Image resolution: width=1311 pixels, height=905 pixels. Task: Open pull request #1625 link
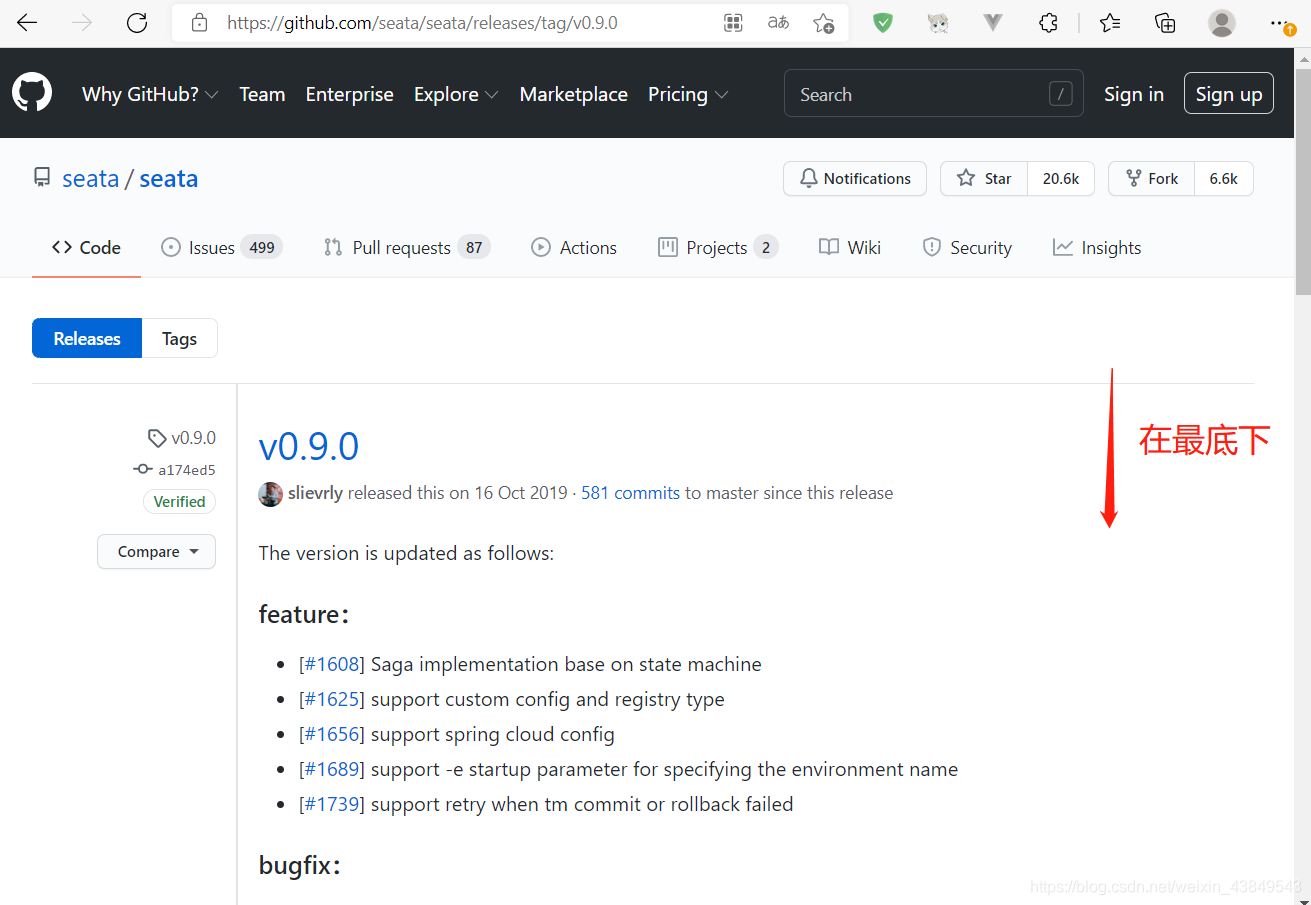pos(332,700)
